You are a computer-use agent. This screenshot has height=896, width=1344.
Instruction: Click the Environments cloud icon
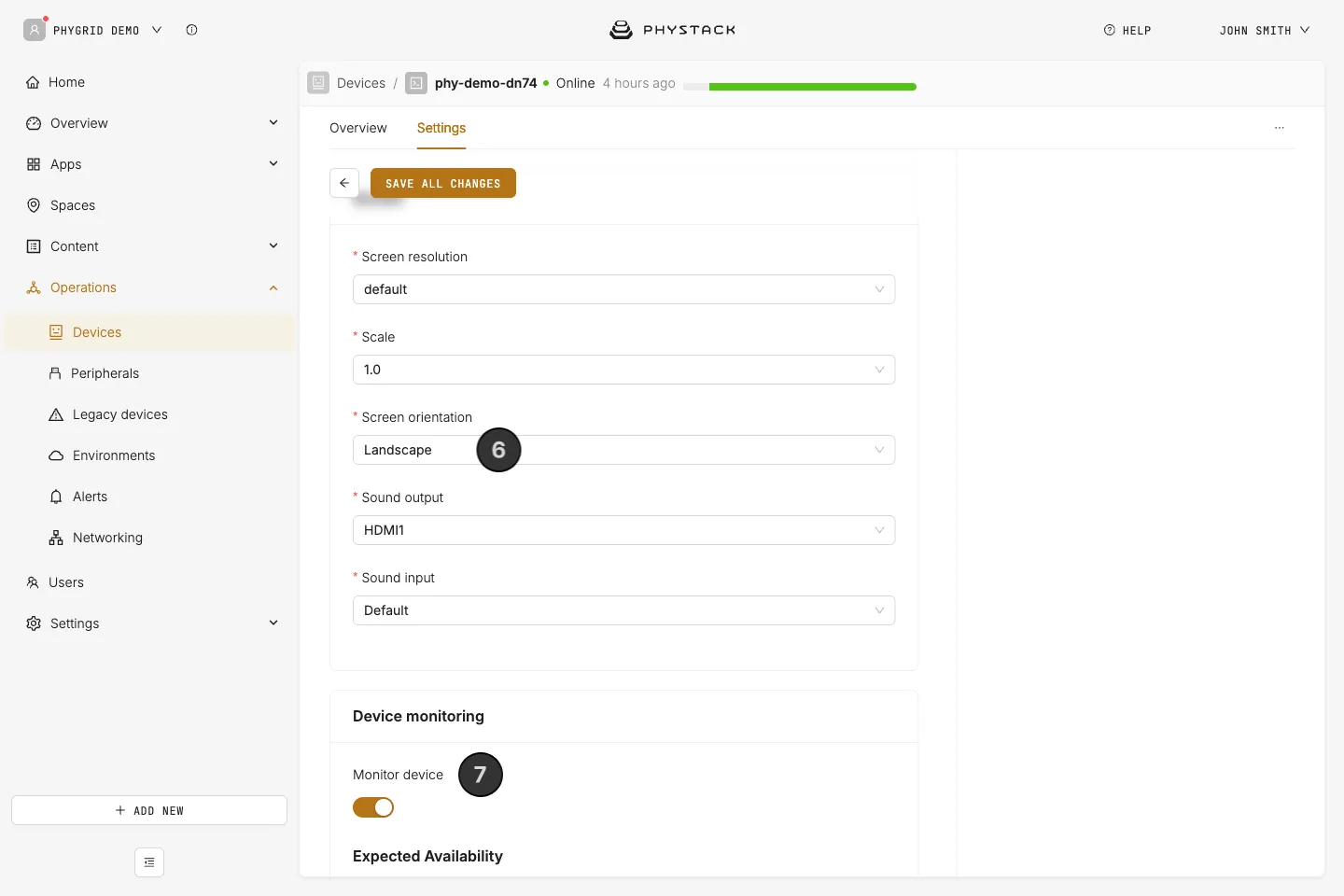coord(56,455)
